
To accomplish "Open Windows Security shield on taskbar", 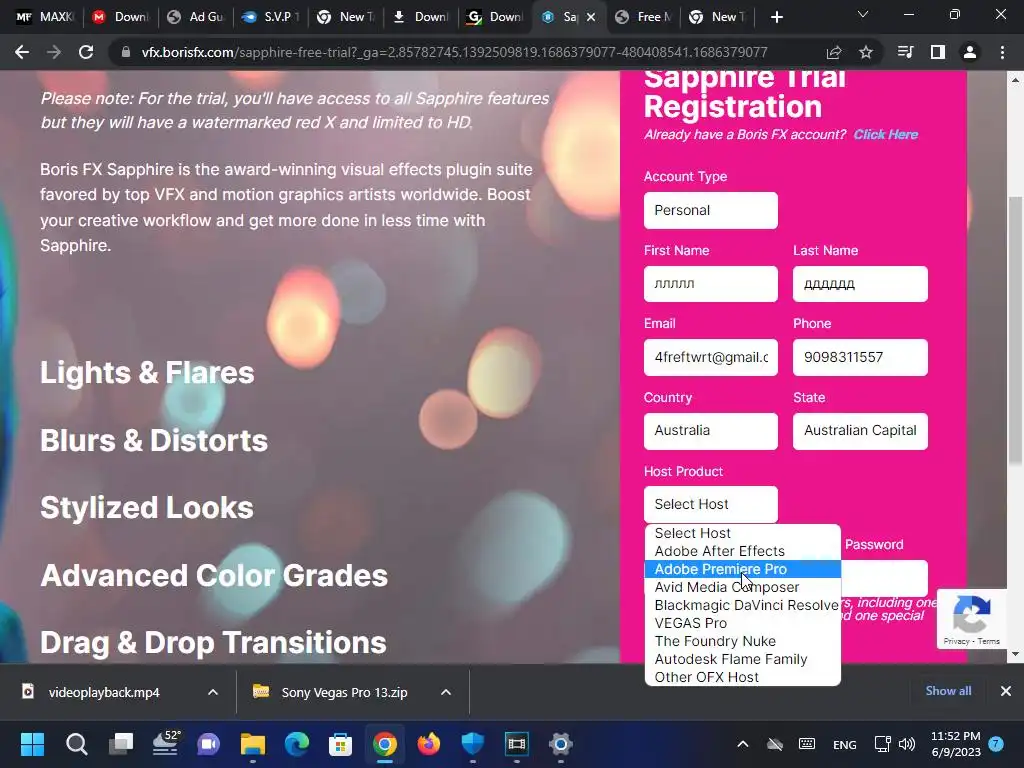I will 472,744.
